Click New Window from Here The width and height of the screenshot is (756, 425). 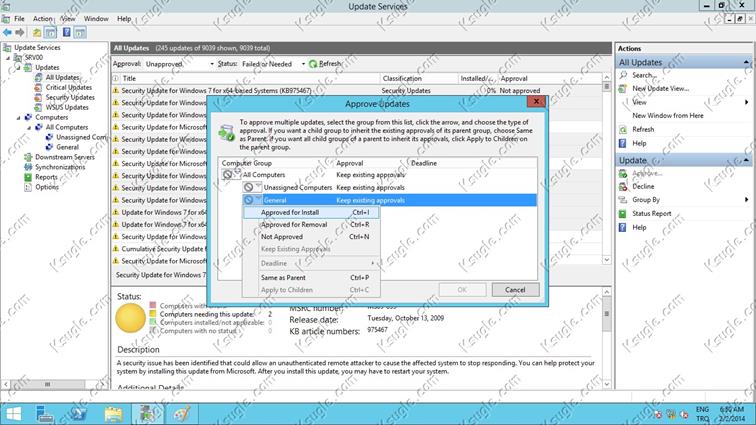pos(668,116)
